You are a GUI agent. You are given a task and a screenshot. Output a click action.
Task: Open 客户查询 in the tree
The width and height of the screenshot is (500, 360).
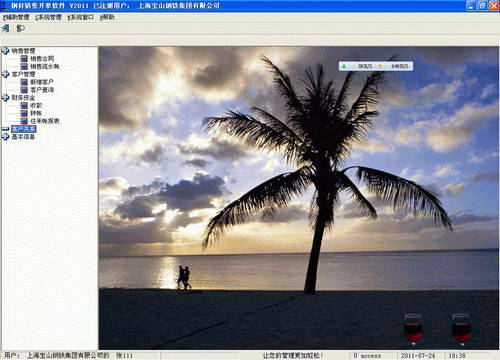[42, 90]
